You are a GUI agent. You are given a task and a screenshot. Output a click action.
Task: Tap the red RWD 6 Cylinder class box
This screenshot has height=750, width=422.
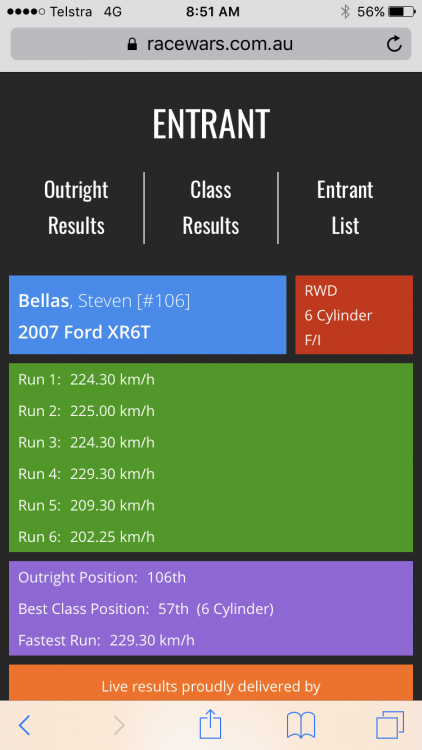[354, 315]
